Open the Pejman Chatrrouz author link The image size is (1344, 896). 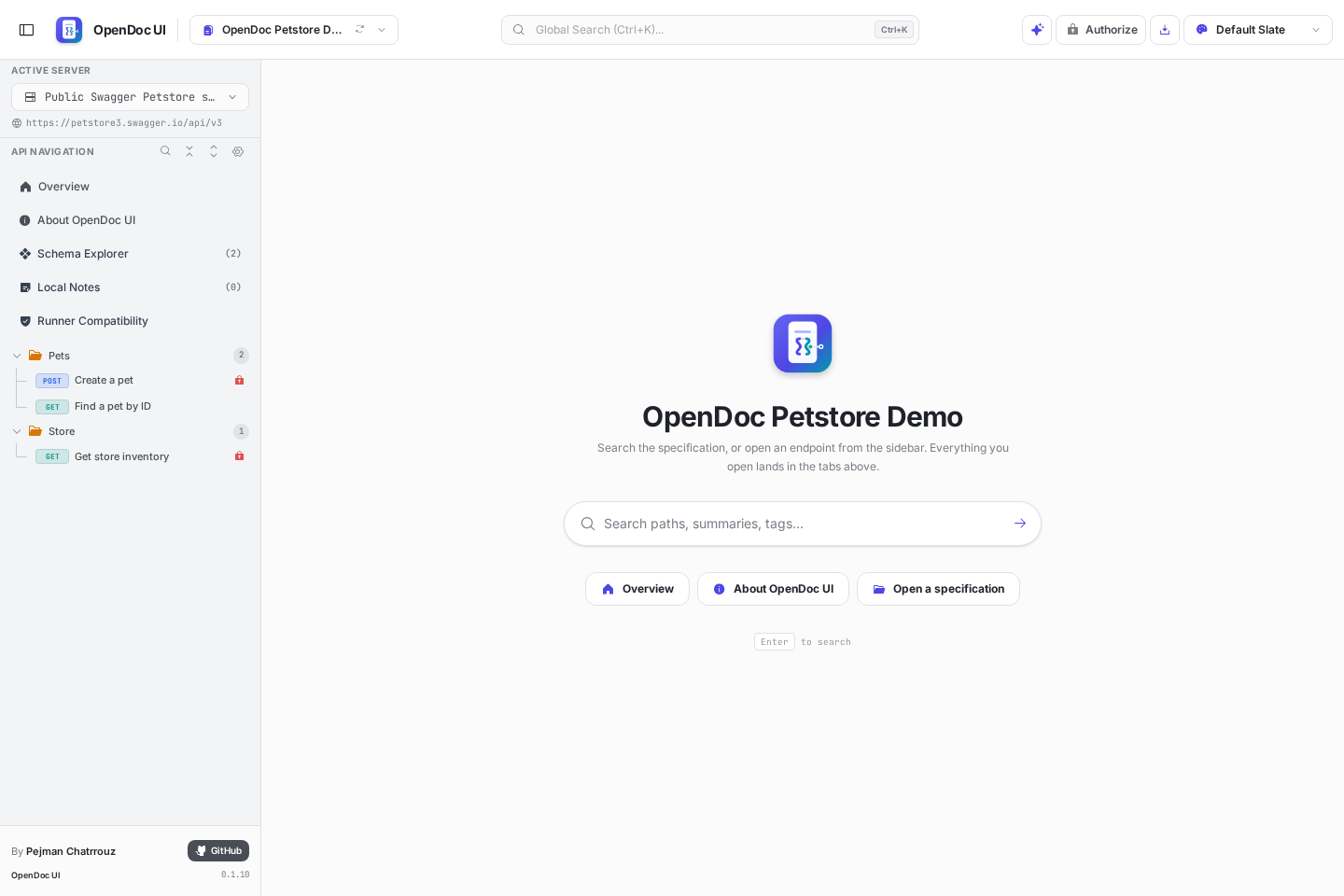[x=71, y=851]
